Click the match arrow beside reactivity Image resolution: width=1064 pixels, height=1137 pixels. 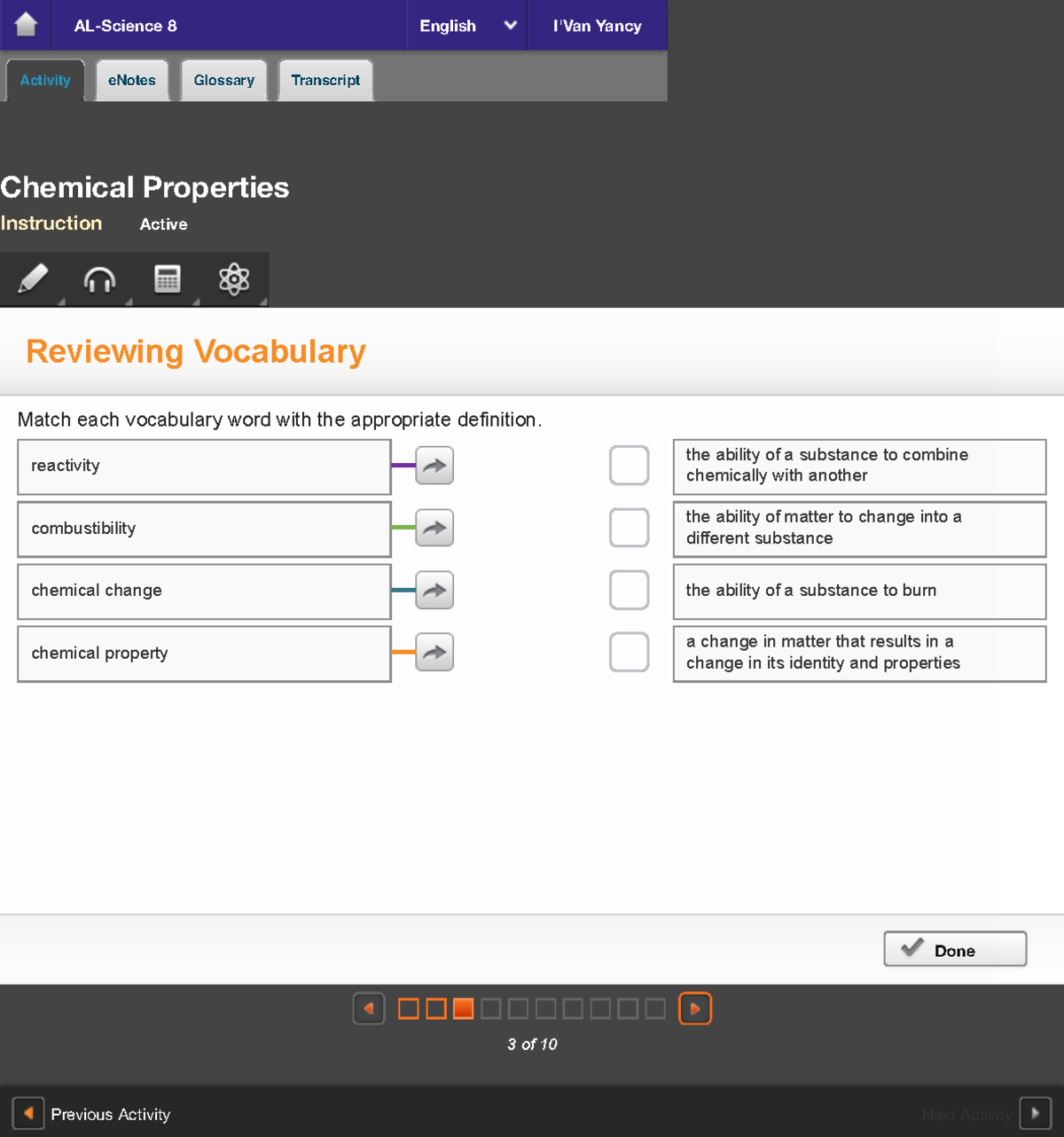[434, 465]
